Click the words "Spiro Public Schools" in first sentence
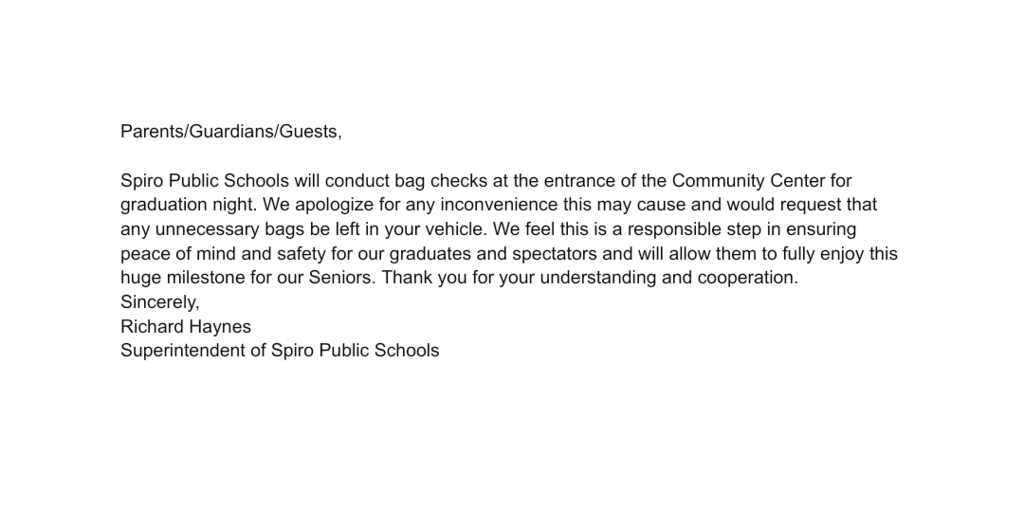 point(204,181)
